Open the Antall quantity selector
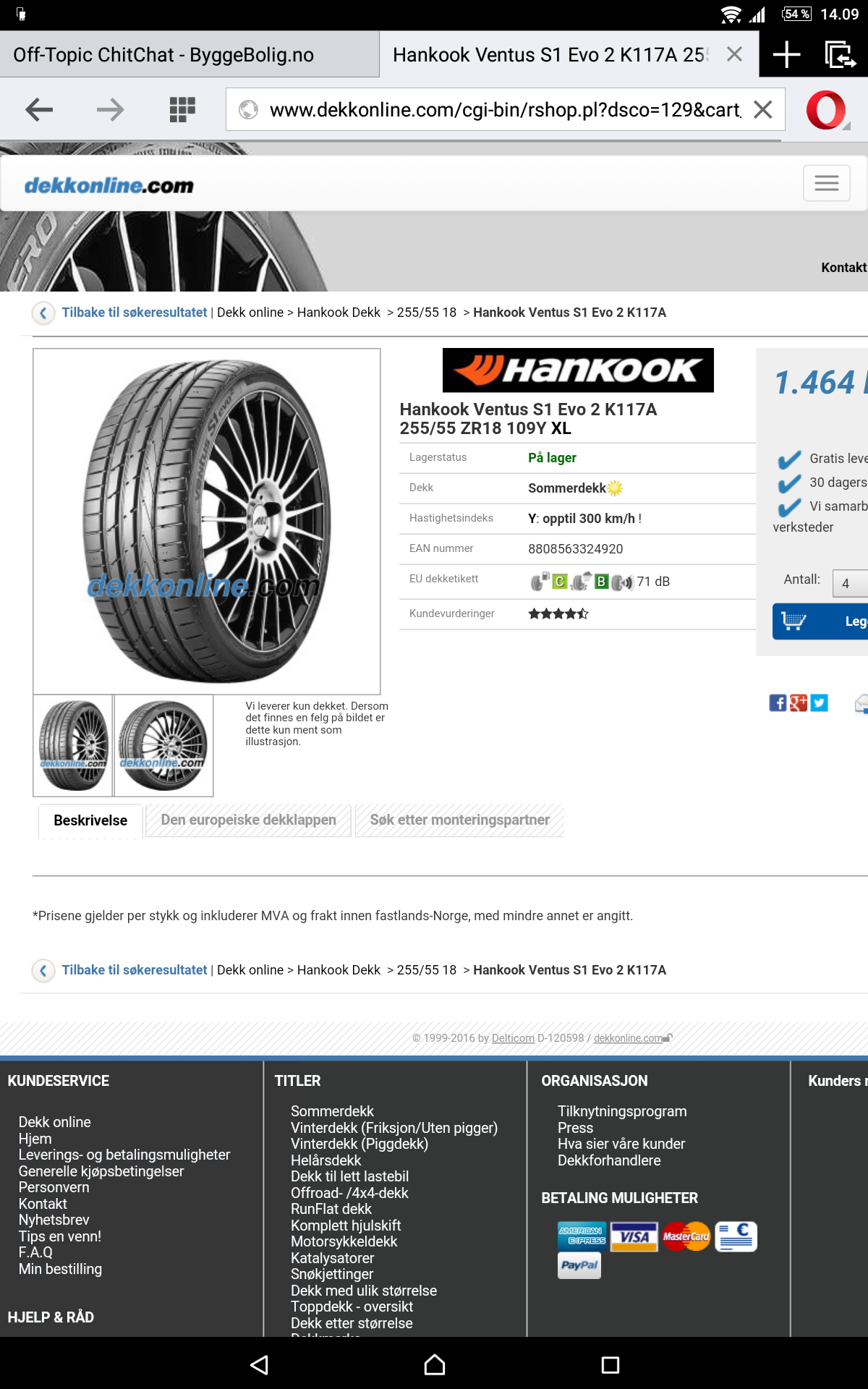The width and height of the screenshot is (868, 1389). point(851,583)
